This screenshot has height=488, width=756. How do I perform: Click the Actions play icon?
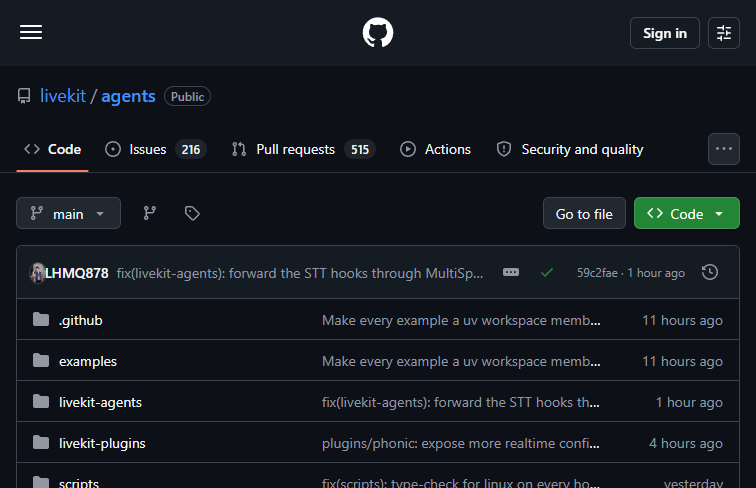pos(407,149)
